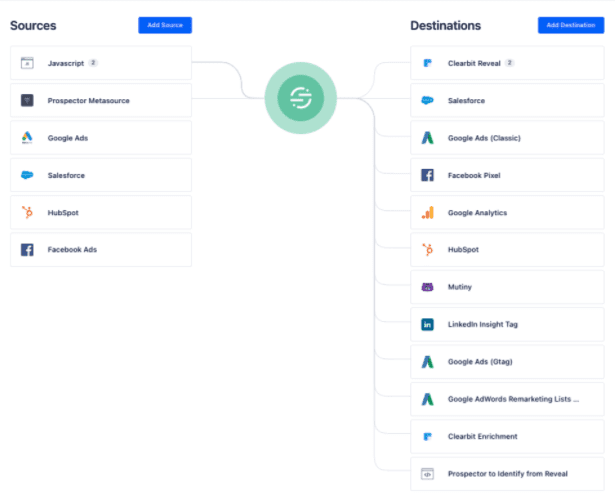615x500 pixels.
Task: Click the Google Ads (Classic) icon
Action: [428, 138]
